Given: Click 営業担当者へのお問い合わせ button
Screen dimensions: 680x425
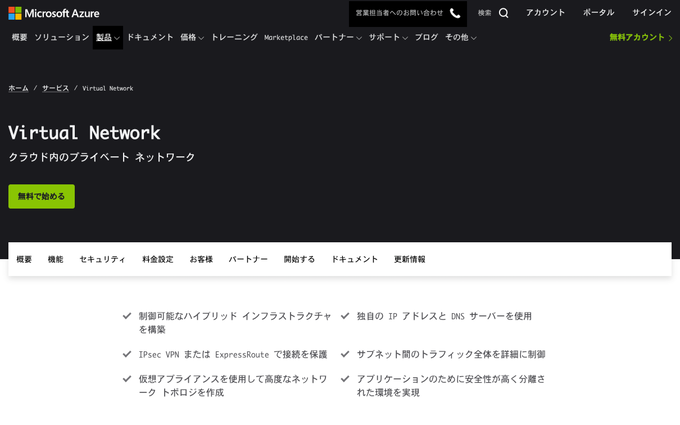Looking at the screenshot, I should coord(408,13).
